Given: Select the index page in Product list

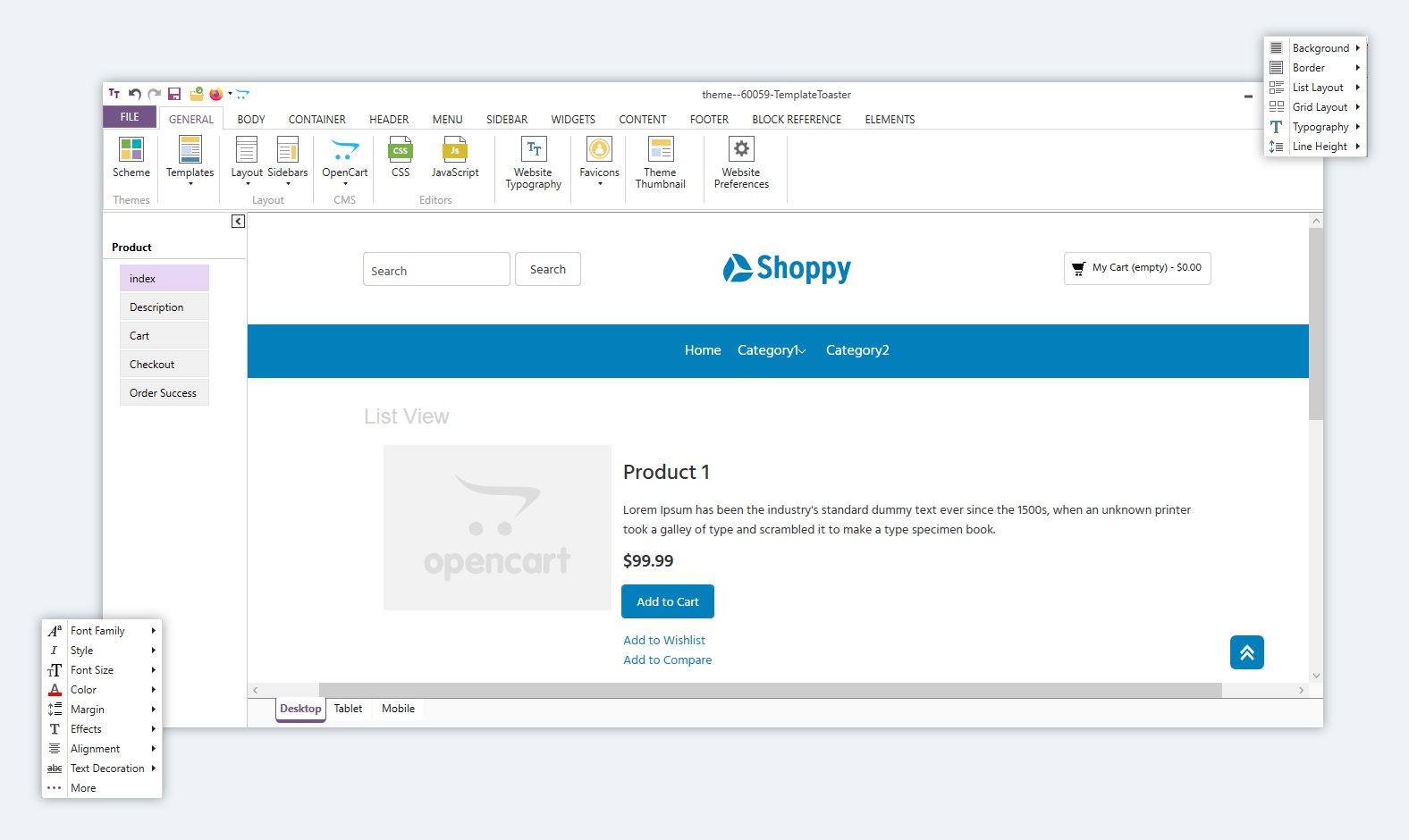Looking at the screenshot, I should point(165,278).
